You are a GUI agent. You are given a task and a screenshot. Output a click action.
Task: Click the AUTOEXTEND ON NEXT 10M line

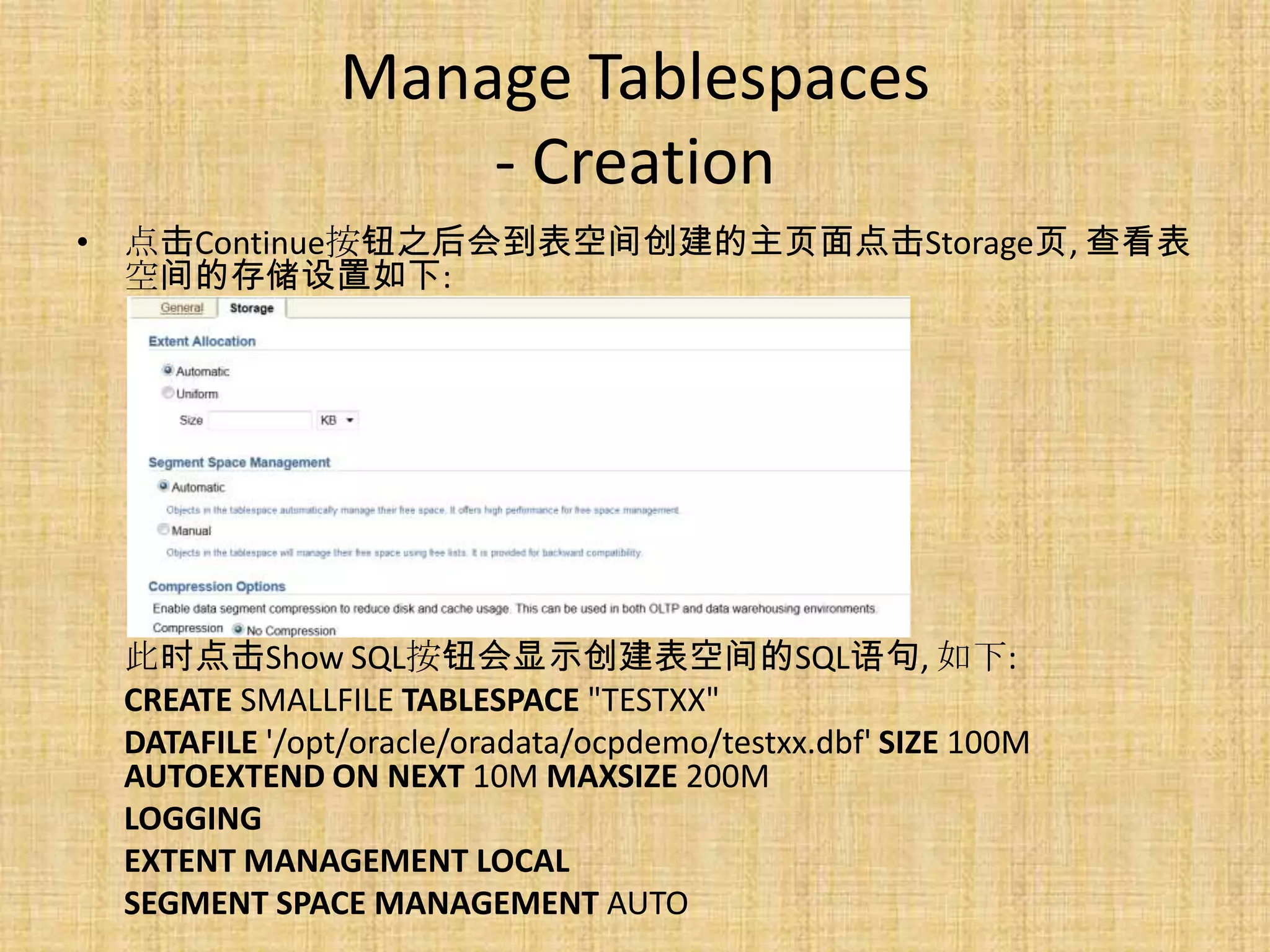446,777
